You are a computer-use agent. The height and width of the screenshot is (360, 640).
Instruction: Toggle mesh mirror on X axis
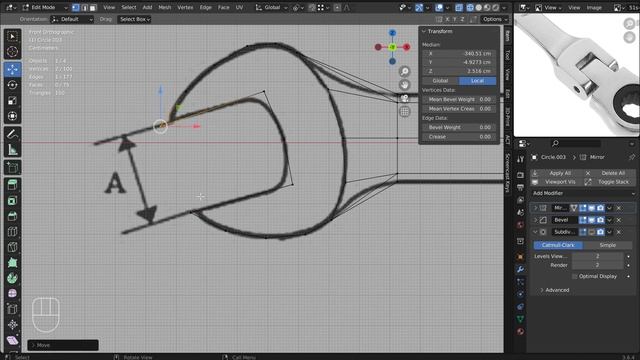pos(447,19)
